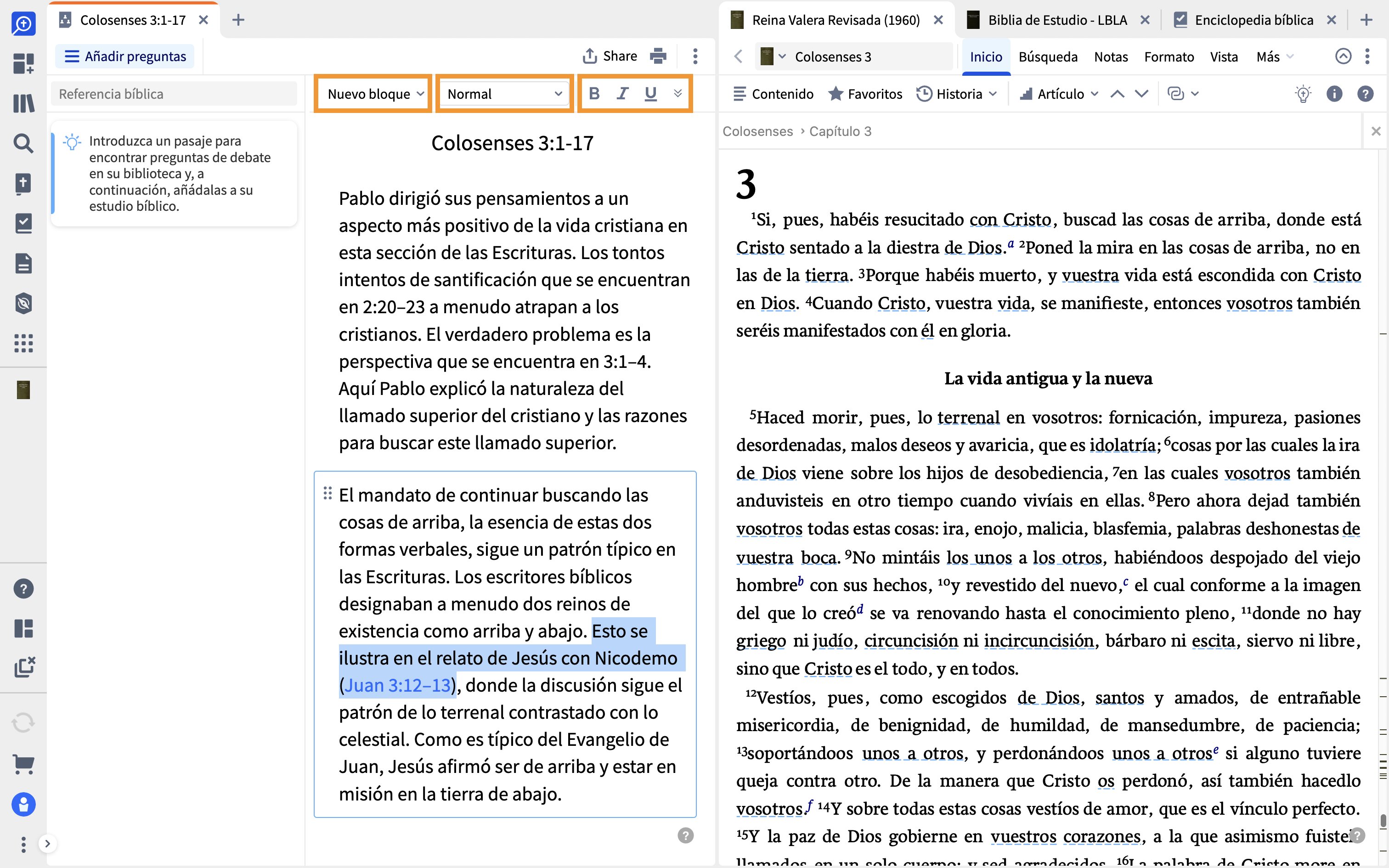Open the Historia dropdown
This screenshot has width=1389, height=868.
pos(956,94)
